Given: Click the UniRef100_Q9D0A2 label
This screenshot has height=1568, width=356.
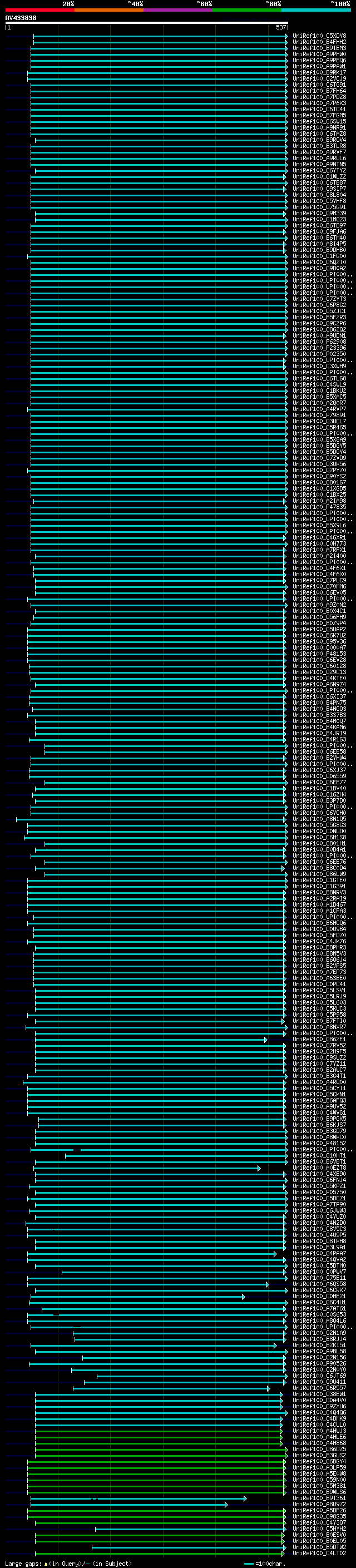Looking at the screenshot, I should click(319, 269).
